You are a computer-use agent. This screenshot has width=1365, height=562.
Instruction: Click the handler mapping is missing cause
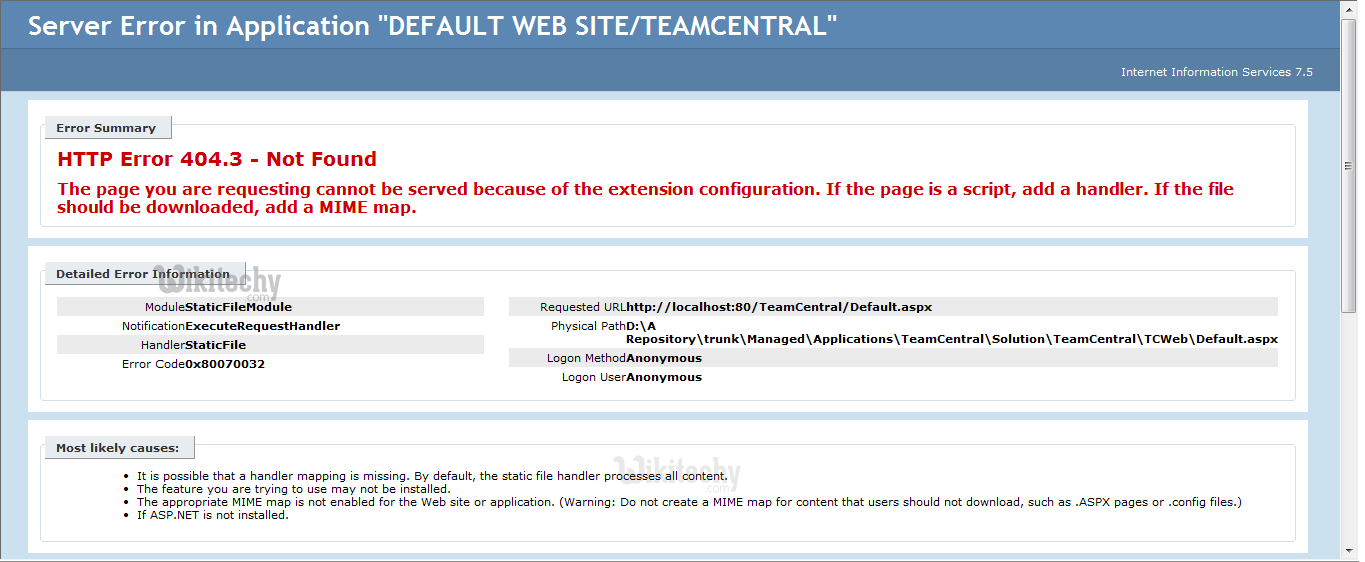click(432, 476)
